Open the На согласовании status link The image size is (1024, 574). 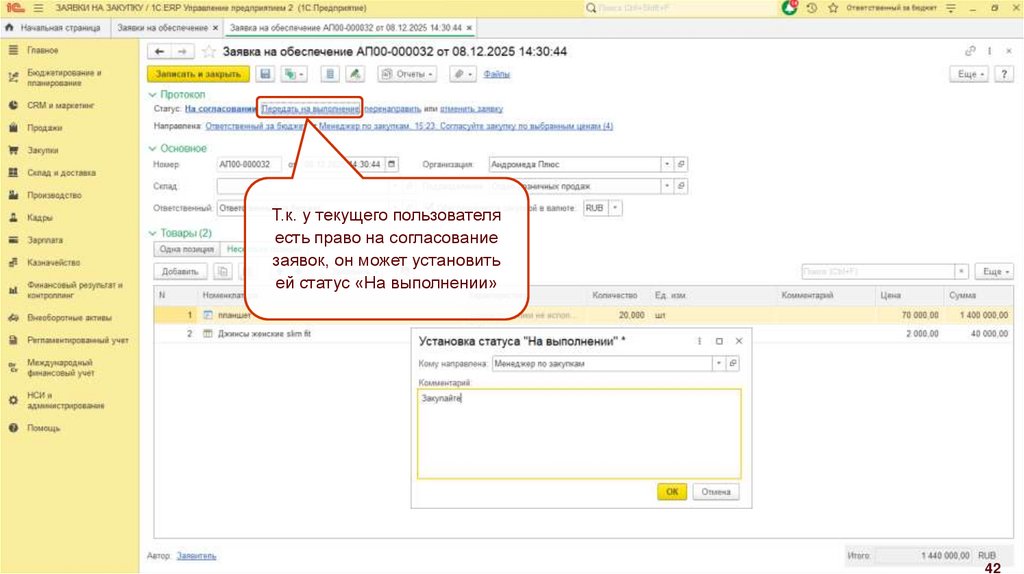(220, 109)
